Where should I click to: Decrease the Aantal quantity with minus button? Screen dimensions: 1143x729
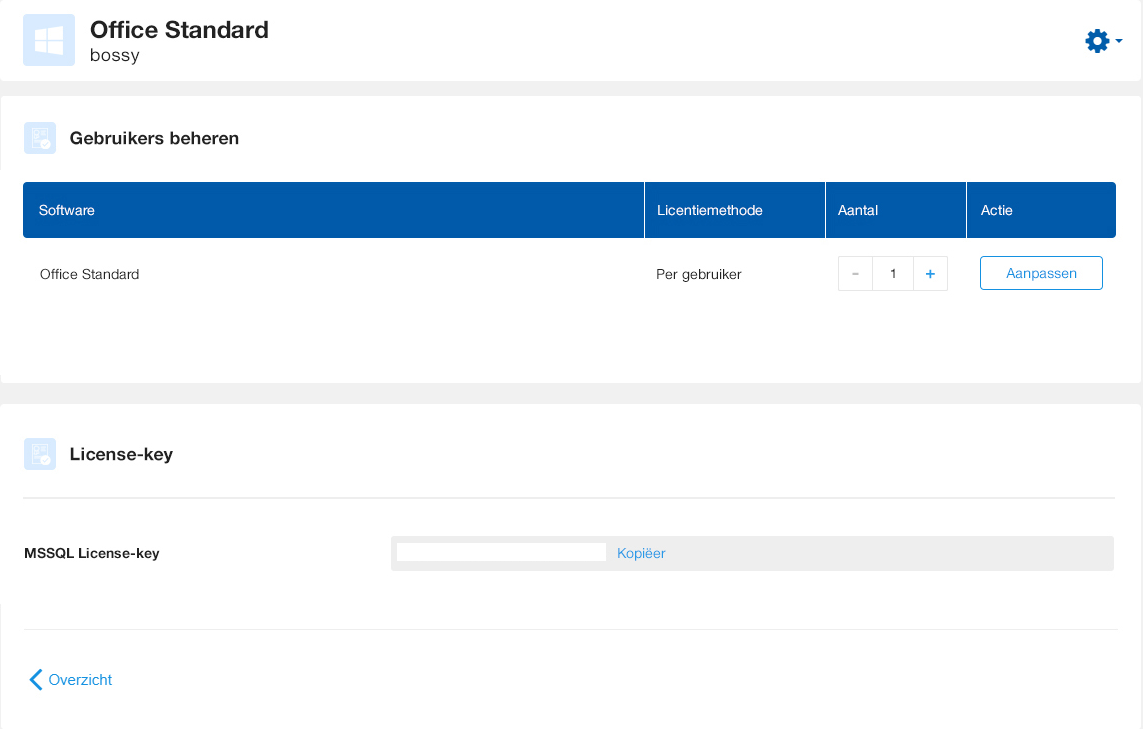[x=855, y=273]
